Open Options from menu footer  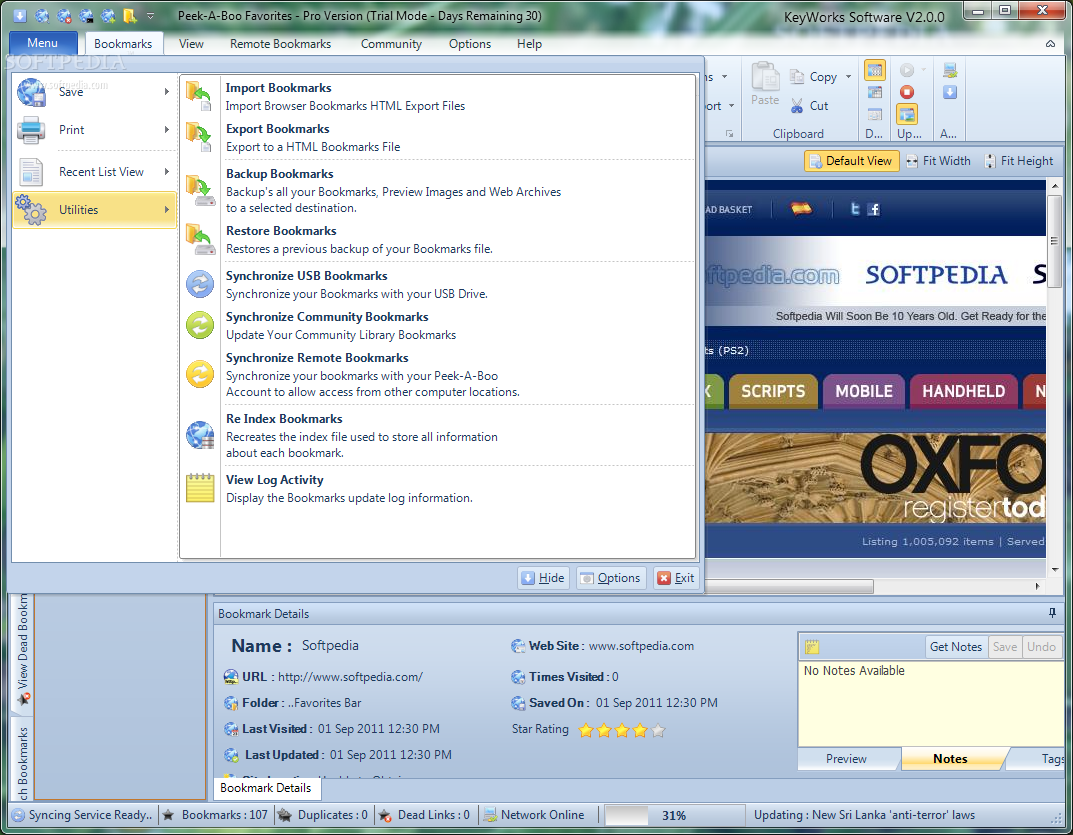click(x=610, y=578)
